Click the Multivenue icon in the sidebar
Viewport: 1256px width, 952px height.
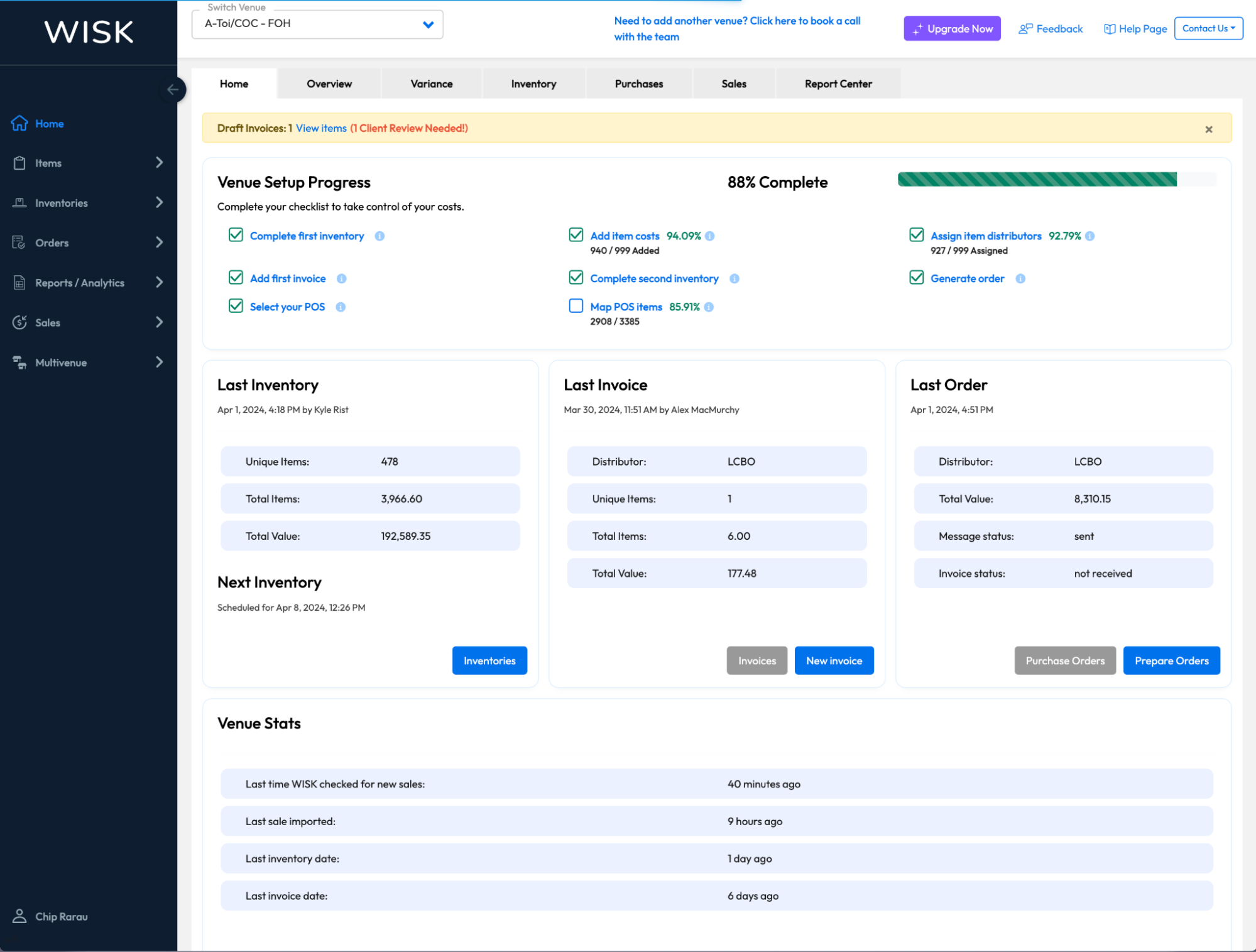click(19, 362)
